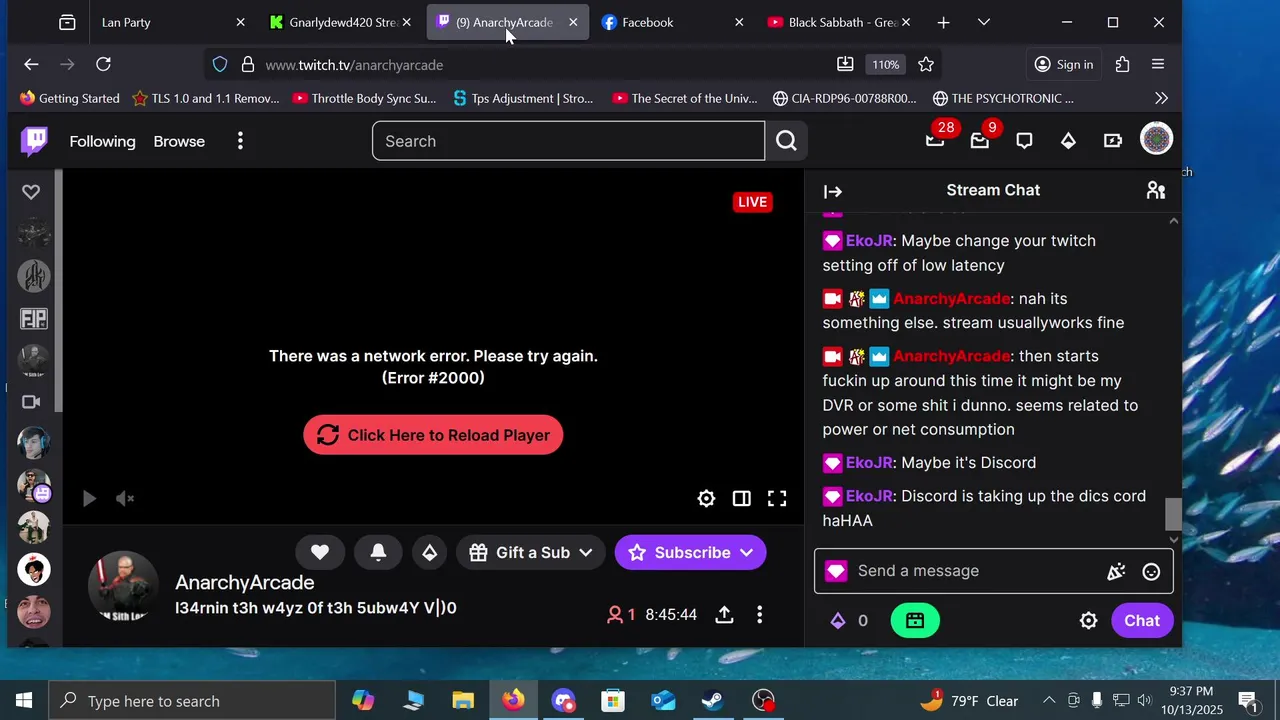The image size is (1280, 720).
Task: Click into the Twitch search field
Action: click(x=568, y=141)
